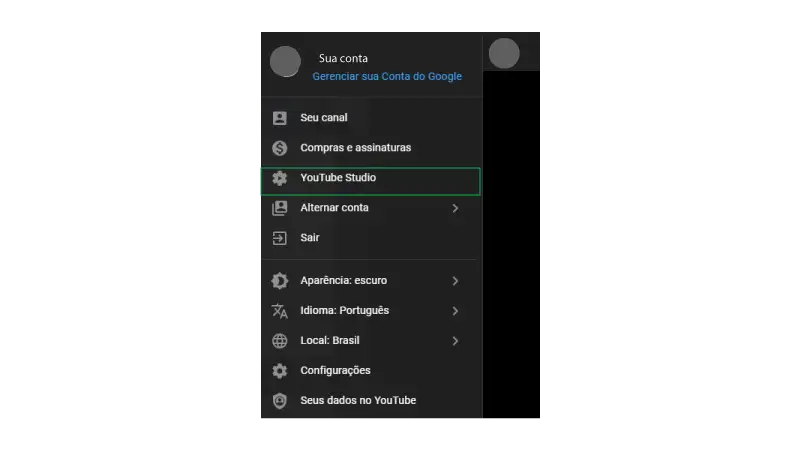Choose Sair to sign out
The width and height of the screenshot is (800, 450).
371,238
